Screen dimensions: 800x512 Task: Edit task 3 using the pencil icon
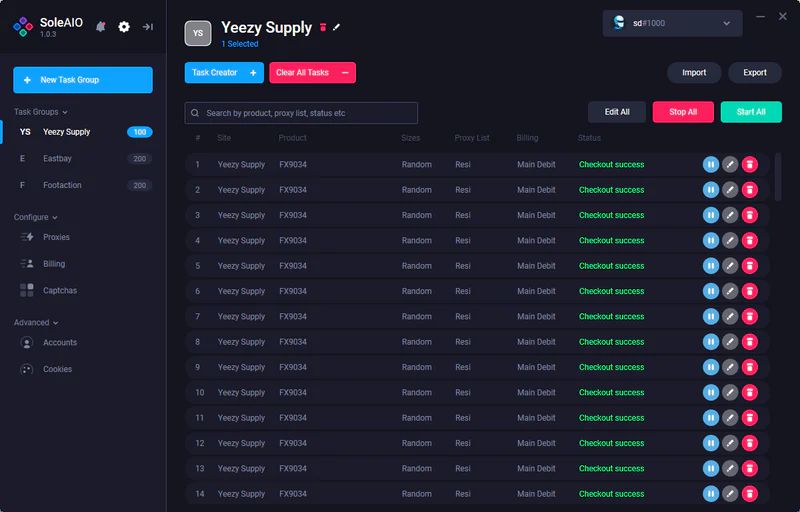click(x=730, y=215)
